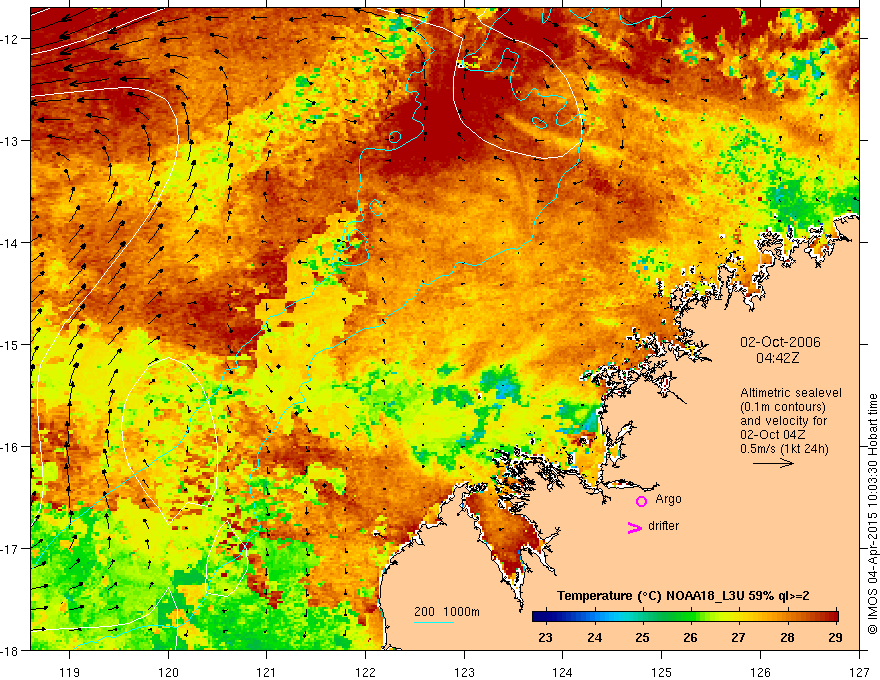The width and height of the screenshot is (880, 680).
Task: Click the latitude axis label -17
Action: 10,548
